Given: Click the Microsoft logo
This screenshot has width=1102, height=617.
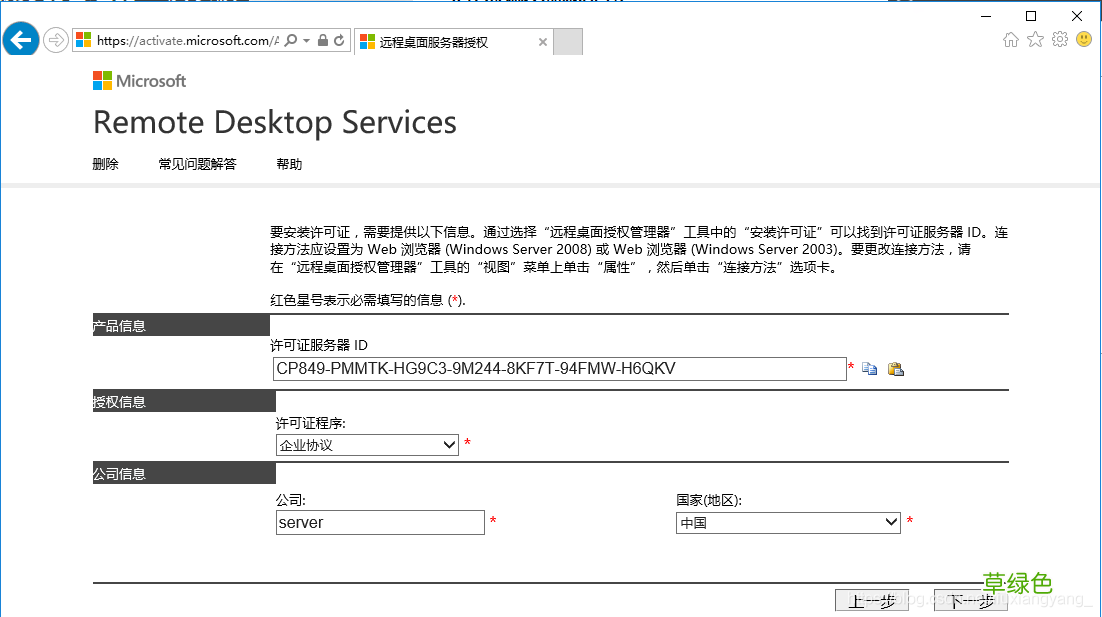Looking at the screenshot, I should pyautogui.click(x=139, y=80).
